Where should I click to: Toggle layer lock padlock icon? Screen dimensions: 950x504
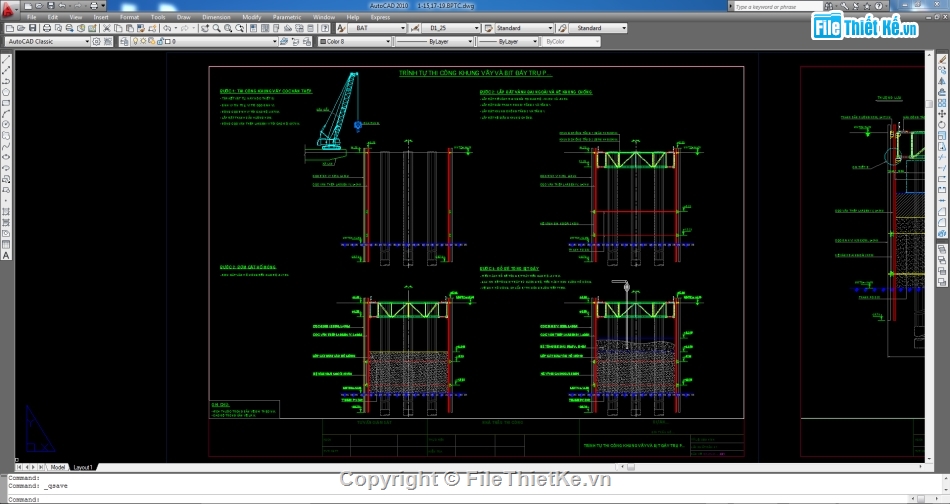(x=159, y=41)
